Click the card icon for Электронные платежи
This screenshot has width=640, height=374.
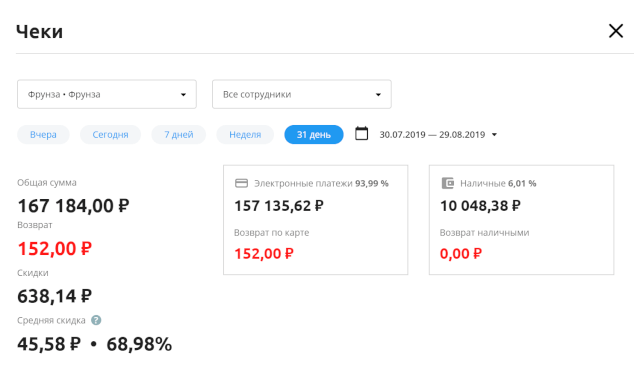pos(241,183)
